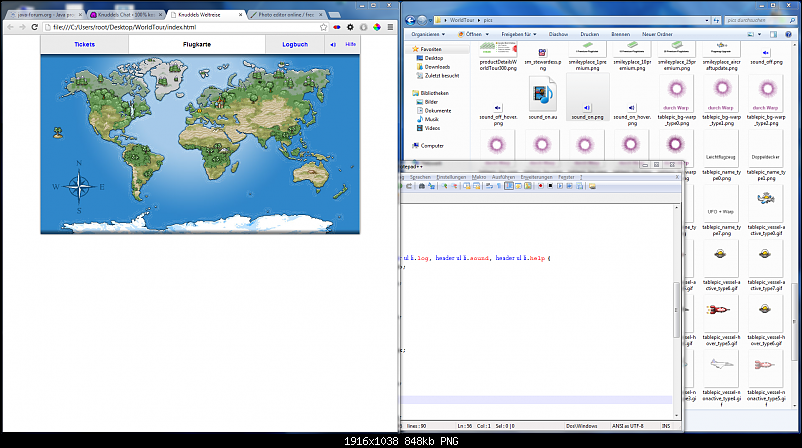Click the colorful wheel extension icon in Chrome
802x448 pixels.
[377, 27]
